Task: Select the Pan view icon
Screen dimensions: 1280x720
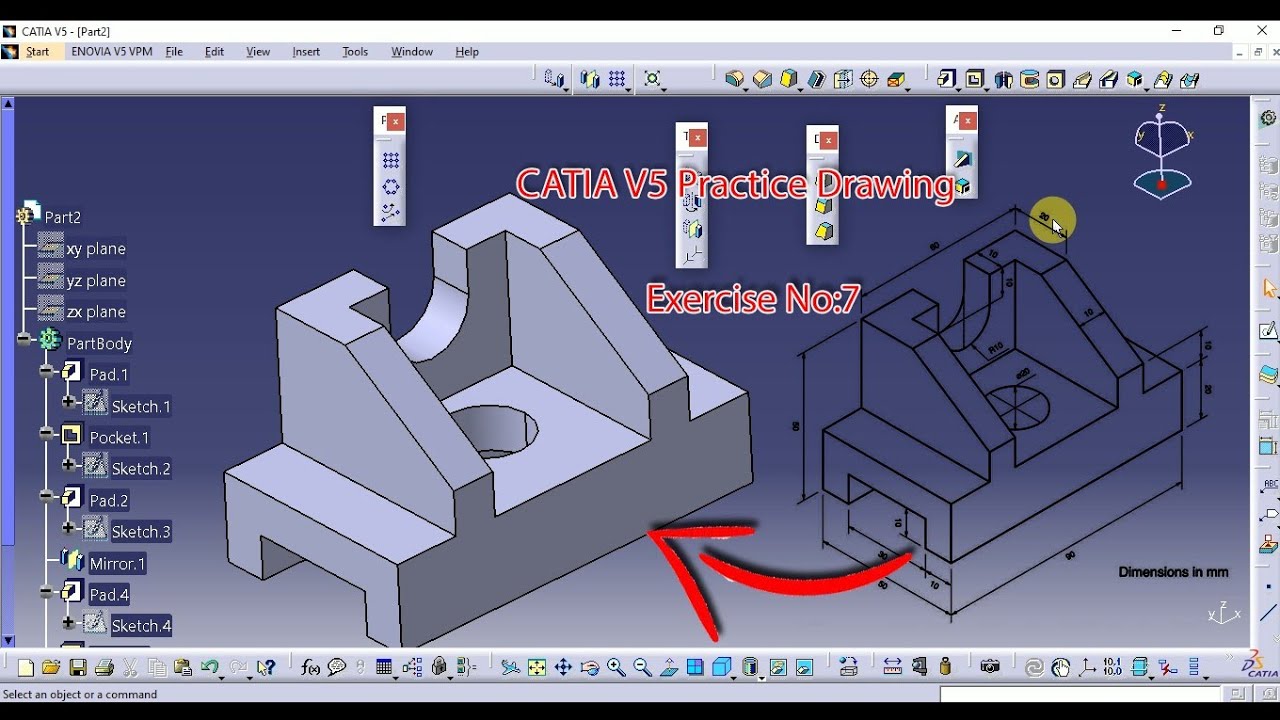Action: (563, 667)
